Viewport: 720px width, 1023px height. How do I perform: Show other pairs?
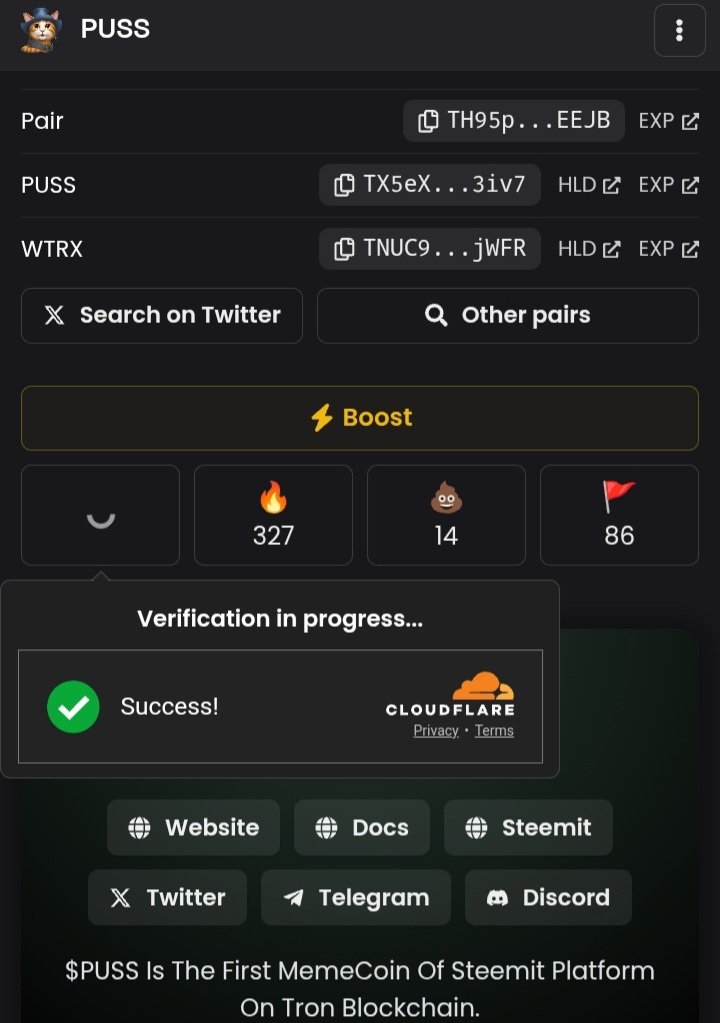[x=508, y=316]
